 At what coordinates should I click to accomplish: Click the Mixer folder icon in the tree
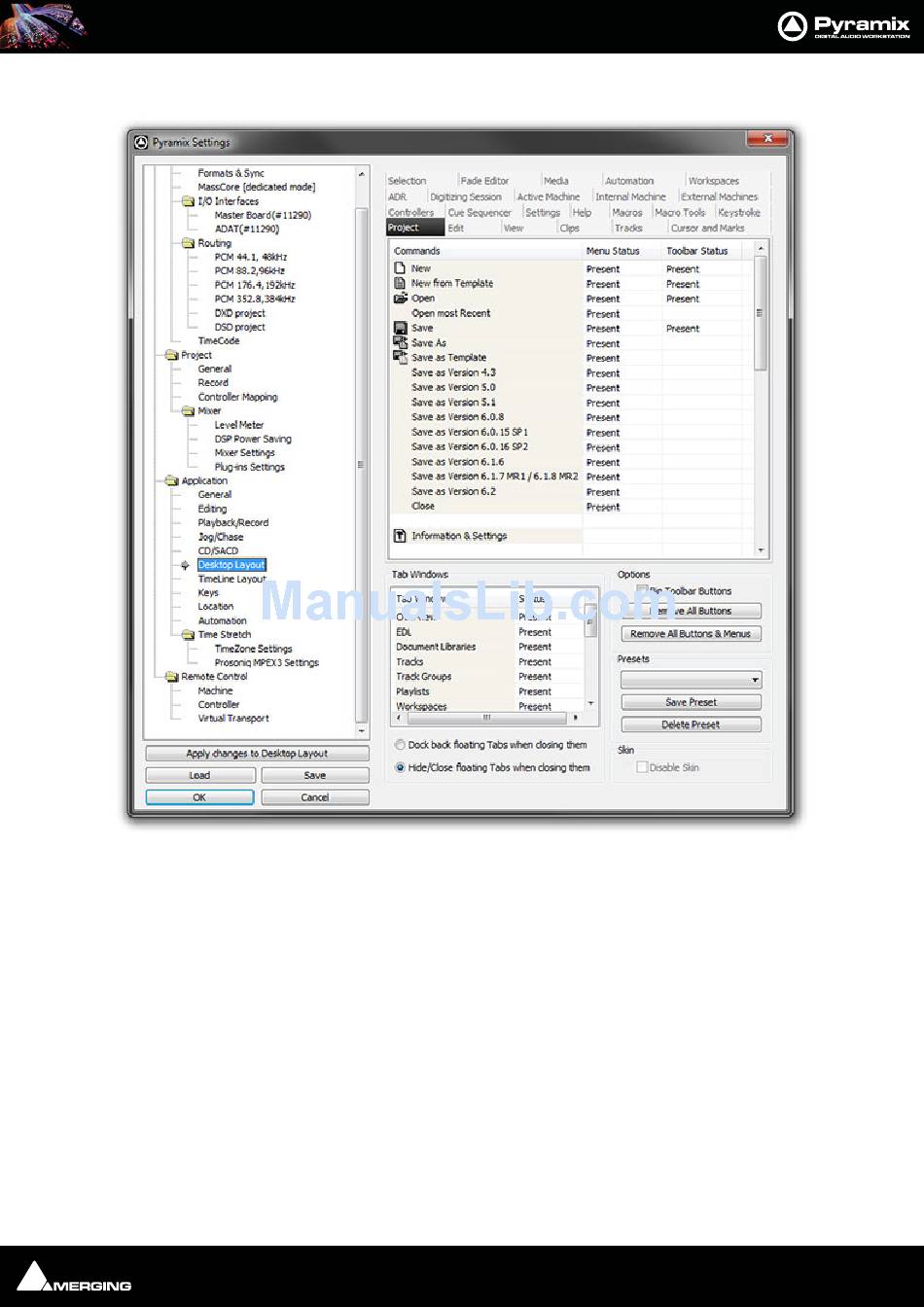pos(189,410)
